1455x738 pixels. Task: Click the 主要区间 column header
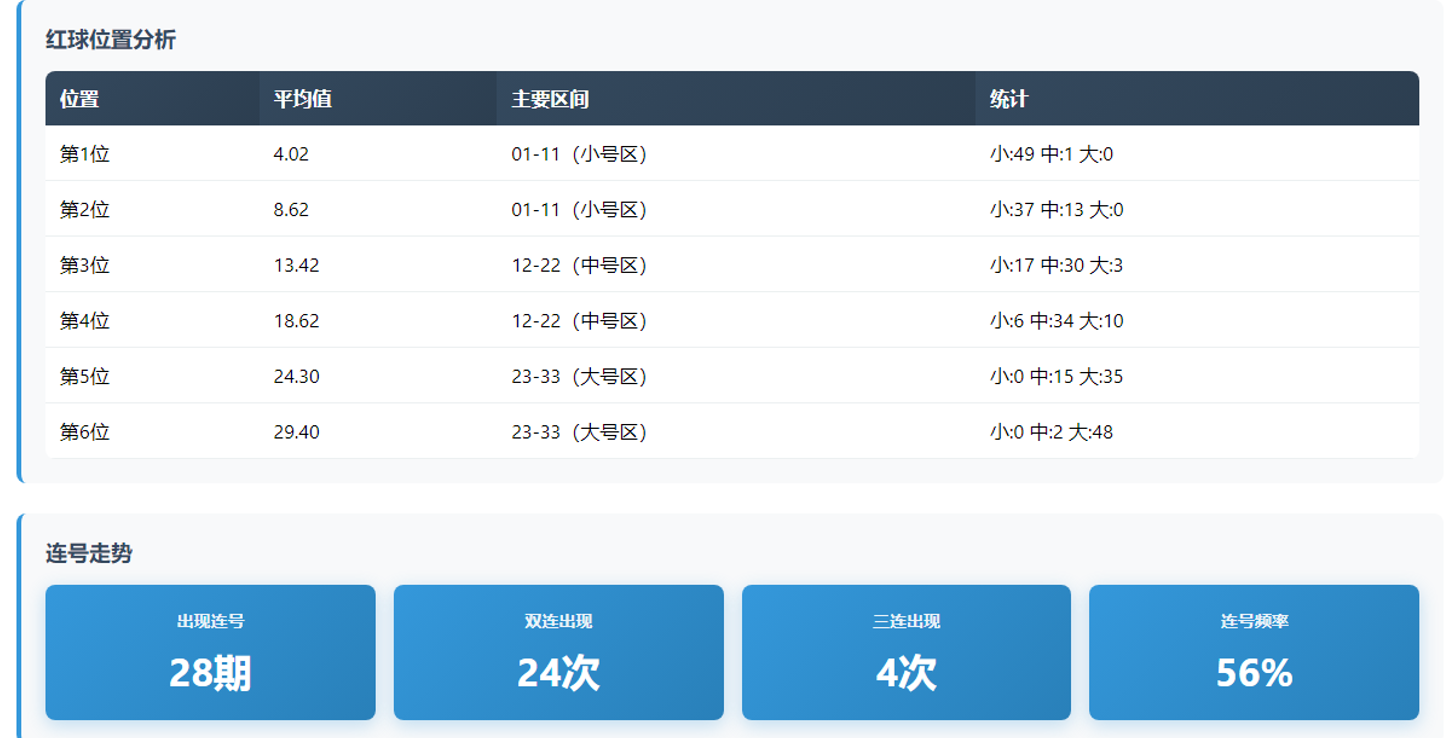click(550, 99)
